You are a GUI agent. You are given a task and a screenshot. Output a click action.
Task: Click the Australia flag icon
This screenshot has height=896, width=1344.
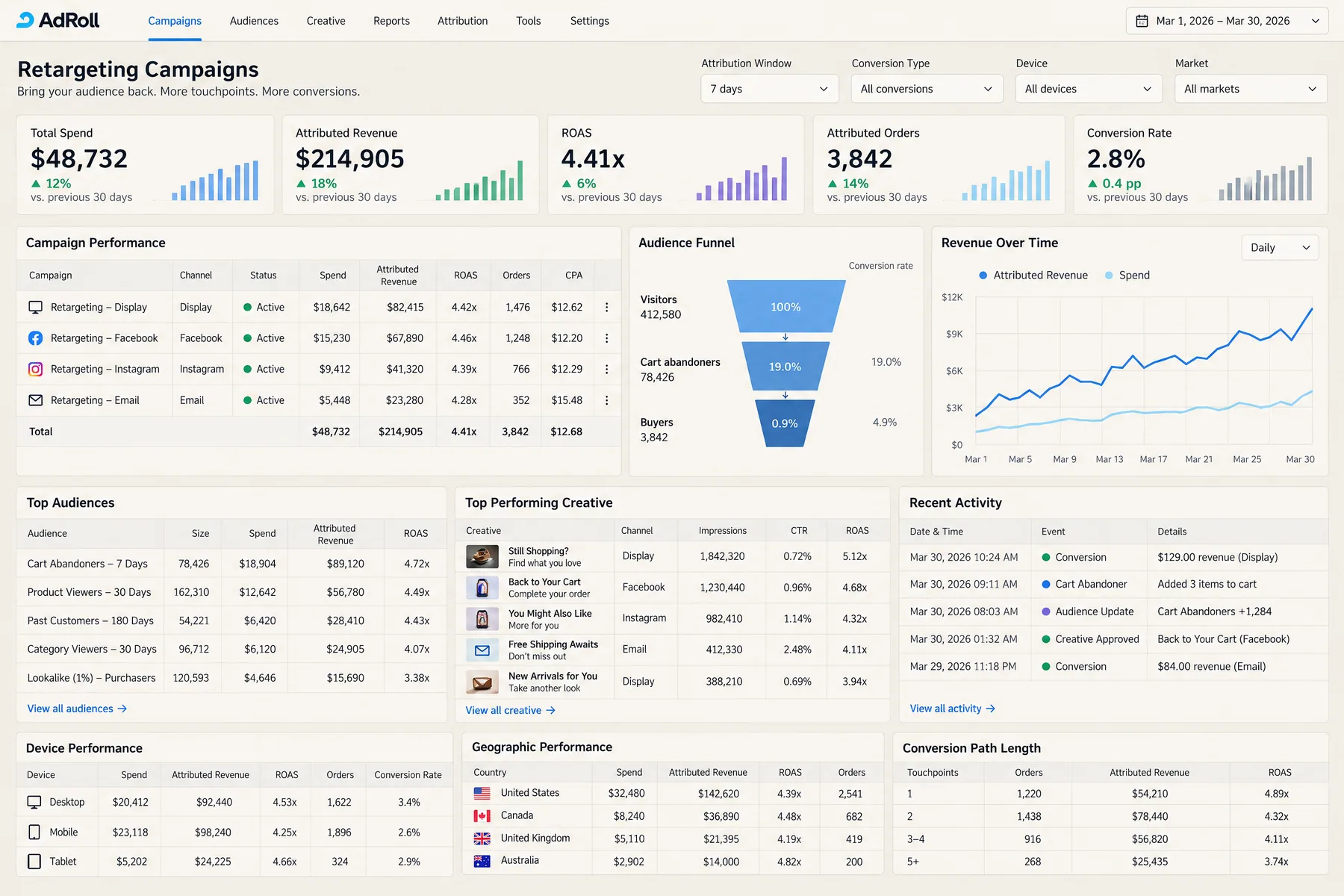click(x=482, y=861)
